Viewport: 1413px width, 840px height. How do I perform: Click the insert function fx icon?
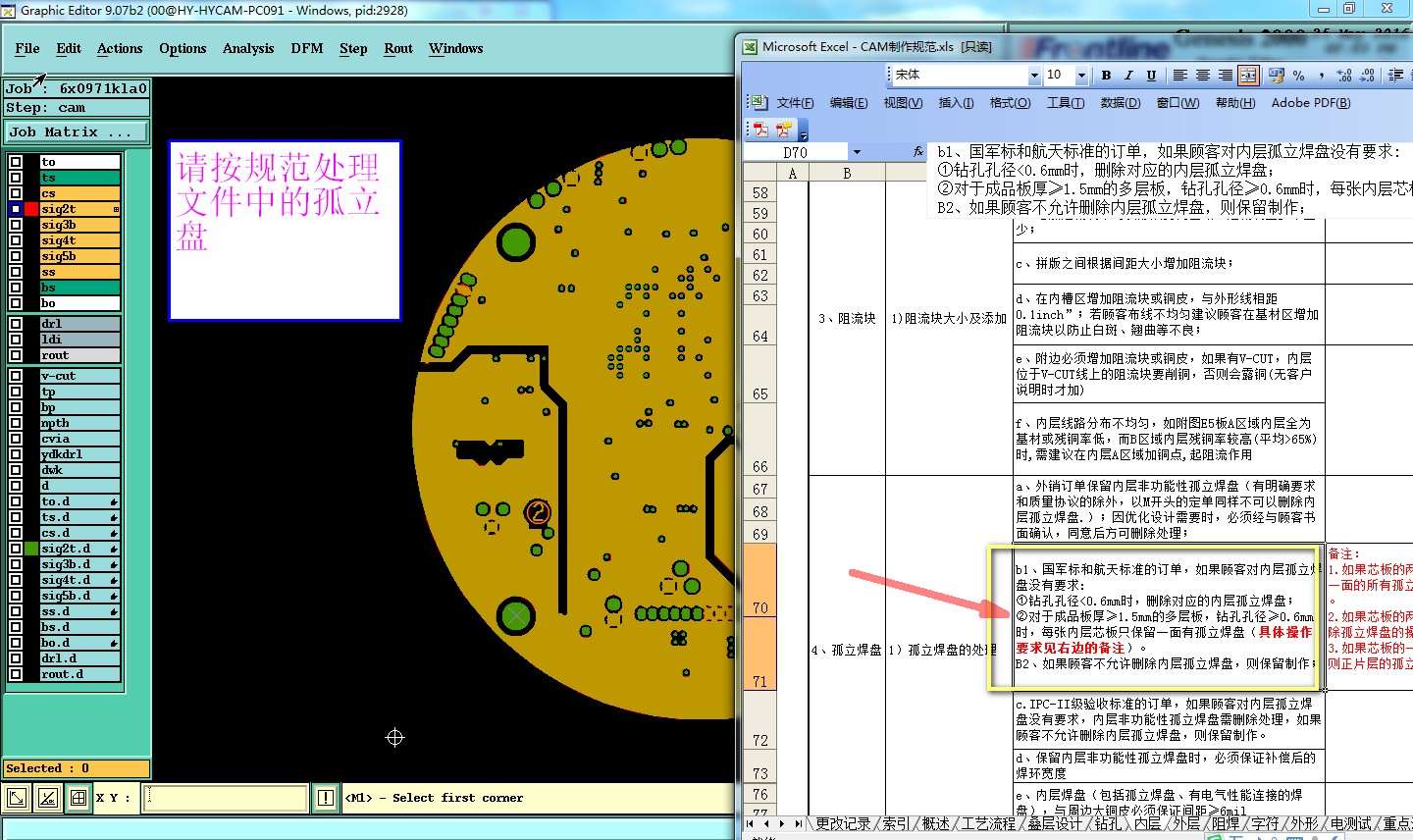918,152
